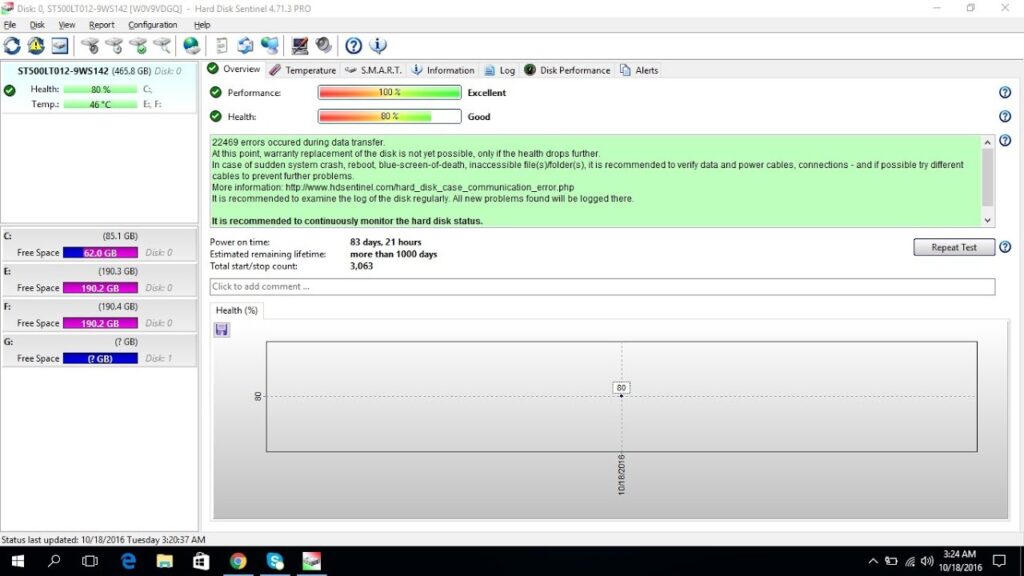Expand hidden icons in the system tray
Image resolution: width=1024 pixels, height=576 pixels.
(x=872, y=561)
